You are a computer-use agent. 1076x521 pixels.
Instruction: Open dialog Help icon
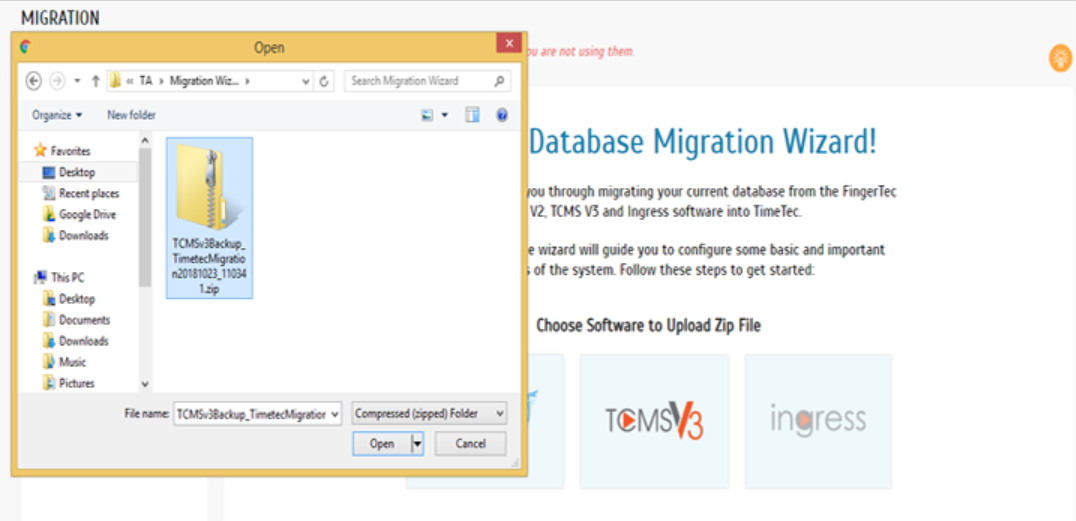coord(502,115)
